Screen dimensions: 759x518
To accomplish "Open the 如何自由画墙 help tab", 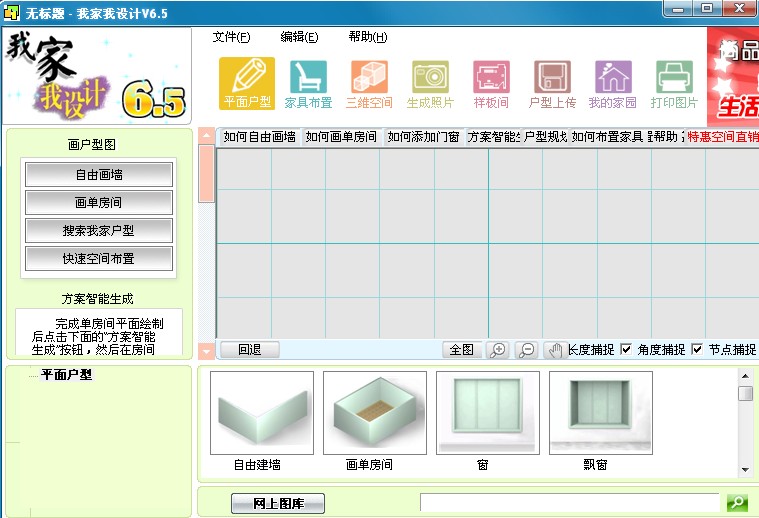I will (x=259, y=137).
